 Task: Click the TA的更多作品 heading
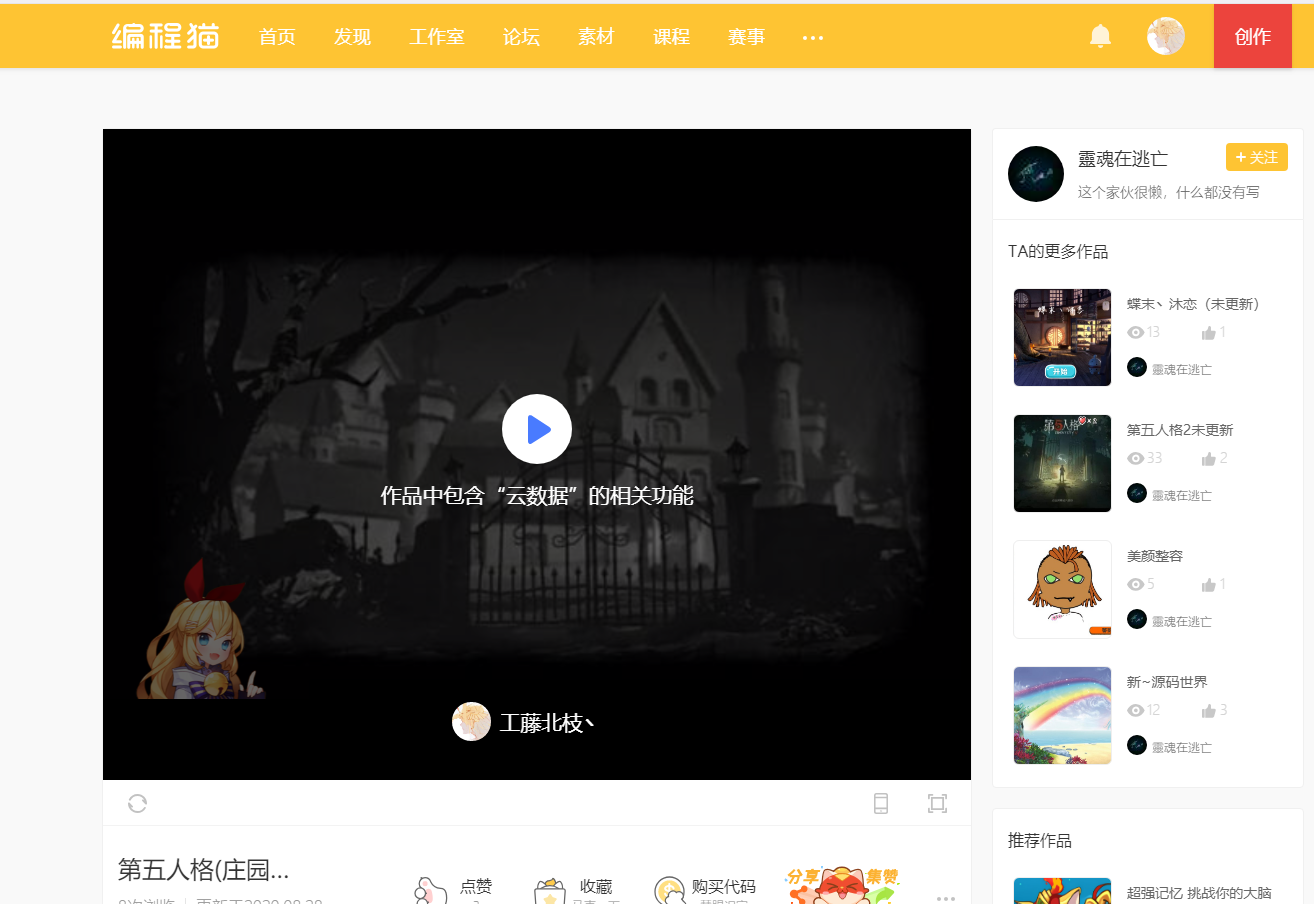click(1058, 252)
